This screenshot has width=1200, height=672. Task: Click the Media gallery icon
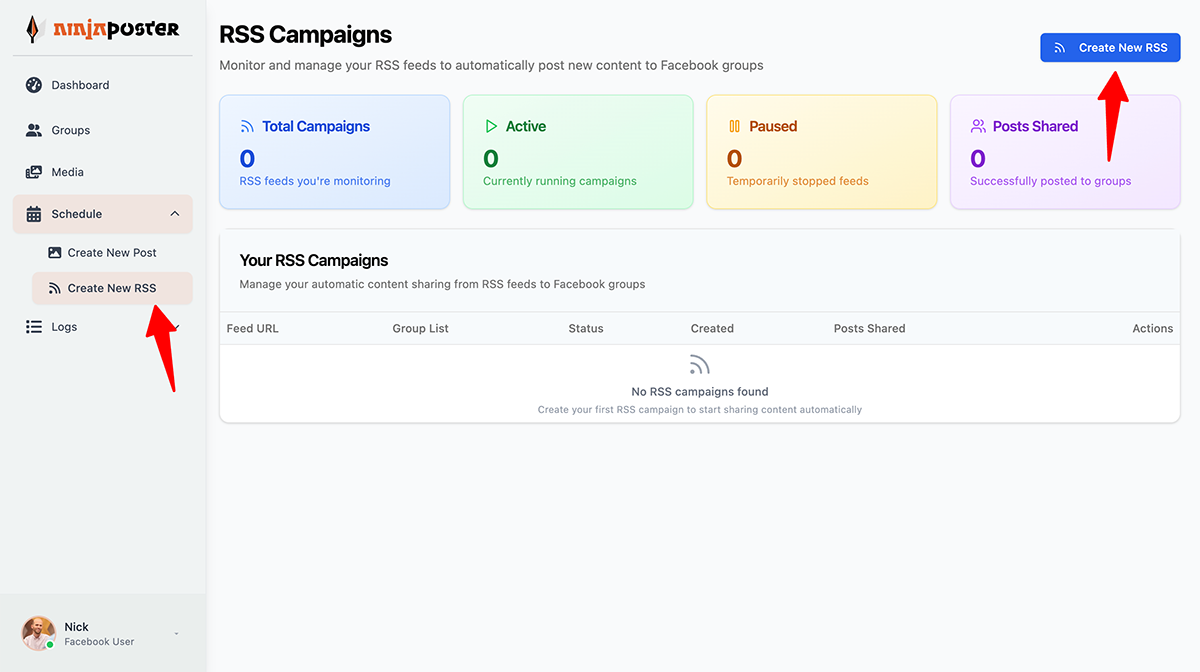[34, 172]
